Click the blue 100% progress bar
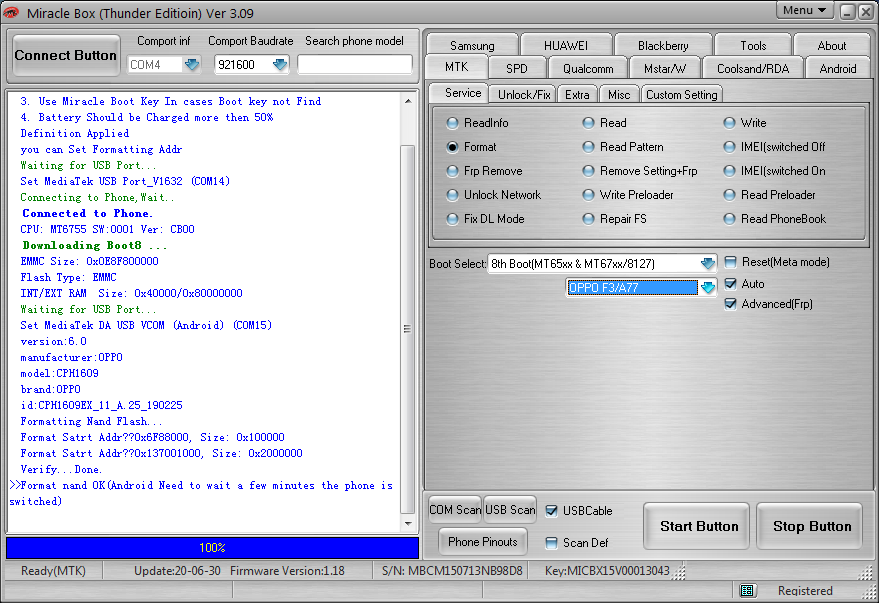Image resolution: width=879 pixels, height=603 pixels. (212, 548)
